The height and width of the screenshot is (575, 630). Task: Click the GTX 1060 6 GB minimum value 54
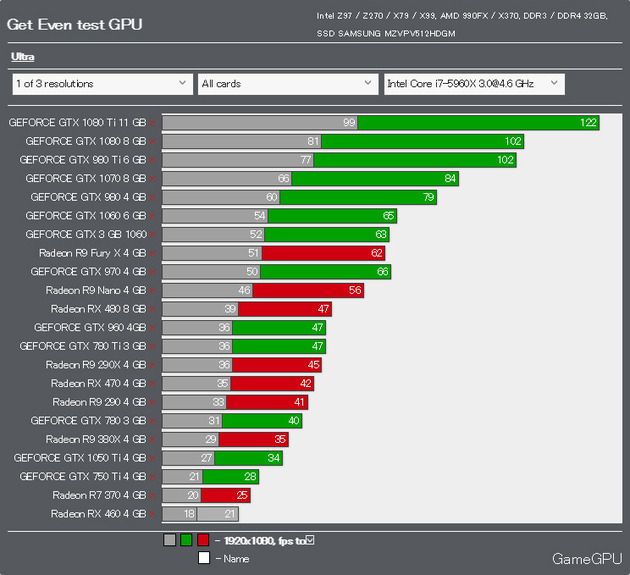coord(260,216)
